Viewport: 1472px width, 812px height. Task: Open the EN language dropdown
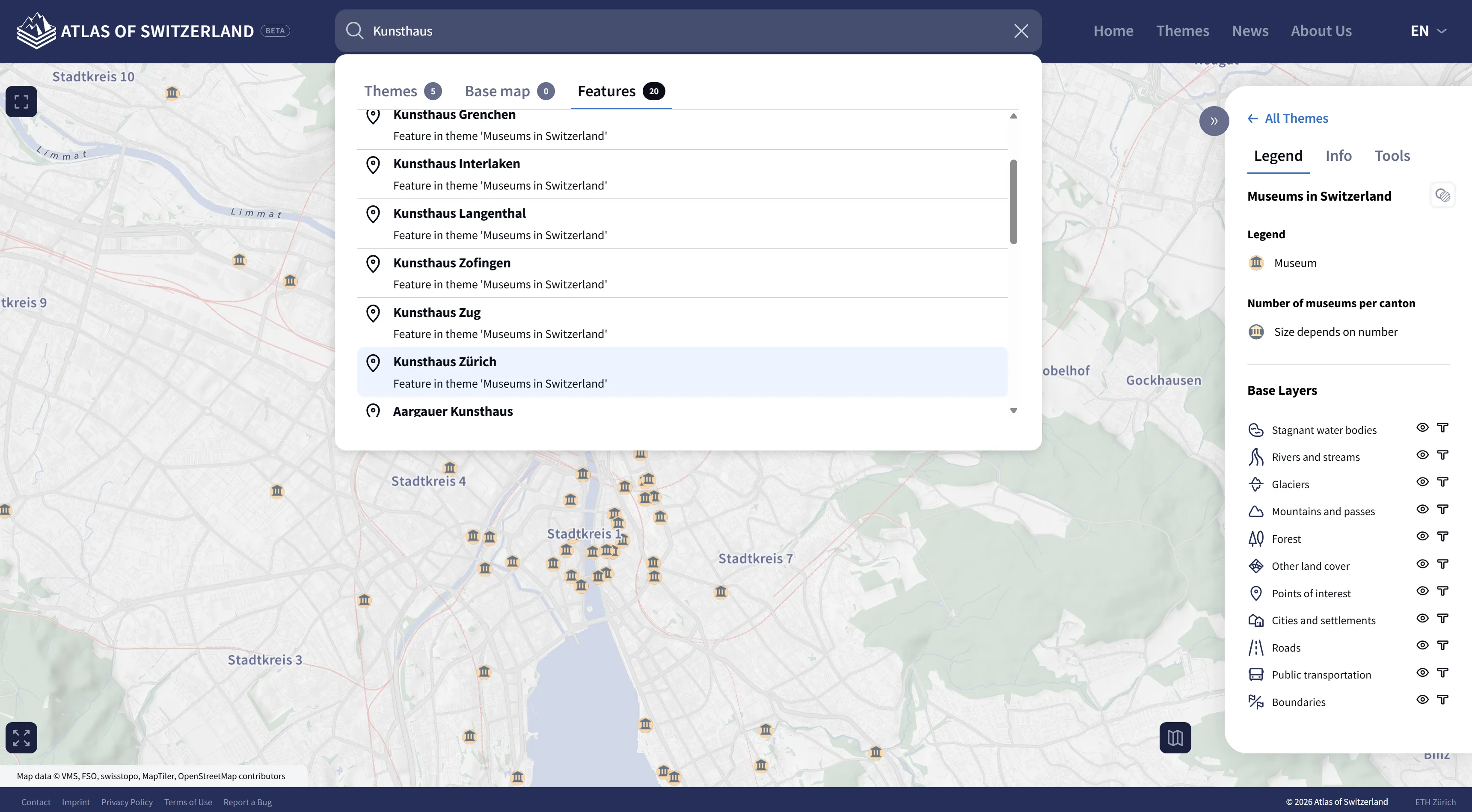(1428, 31)
